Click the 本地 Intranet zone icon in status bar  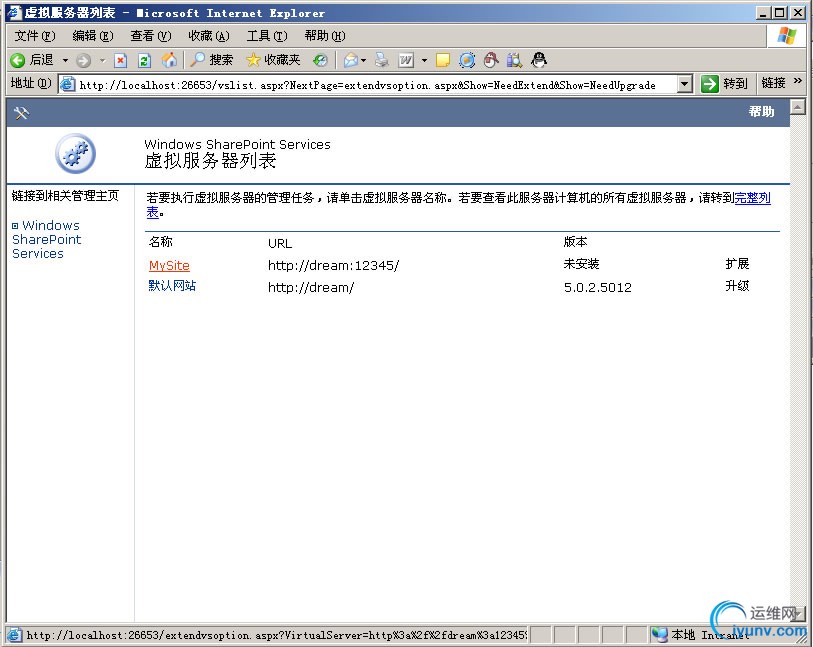click(x=660, y=634)
